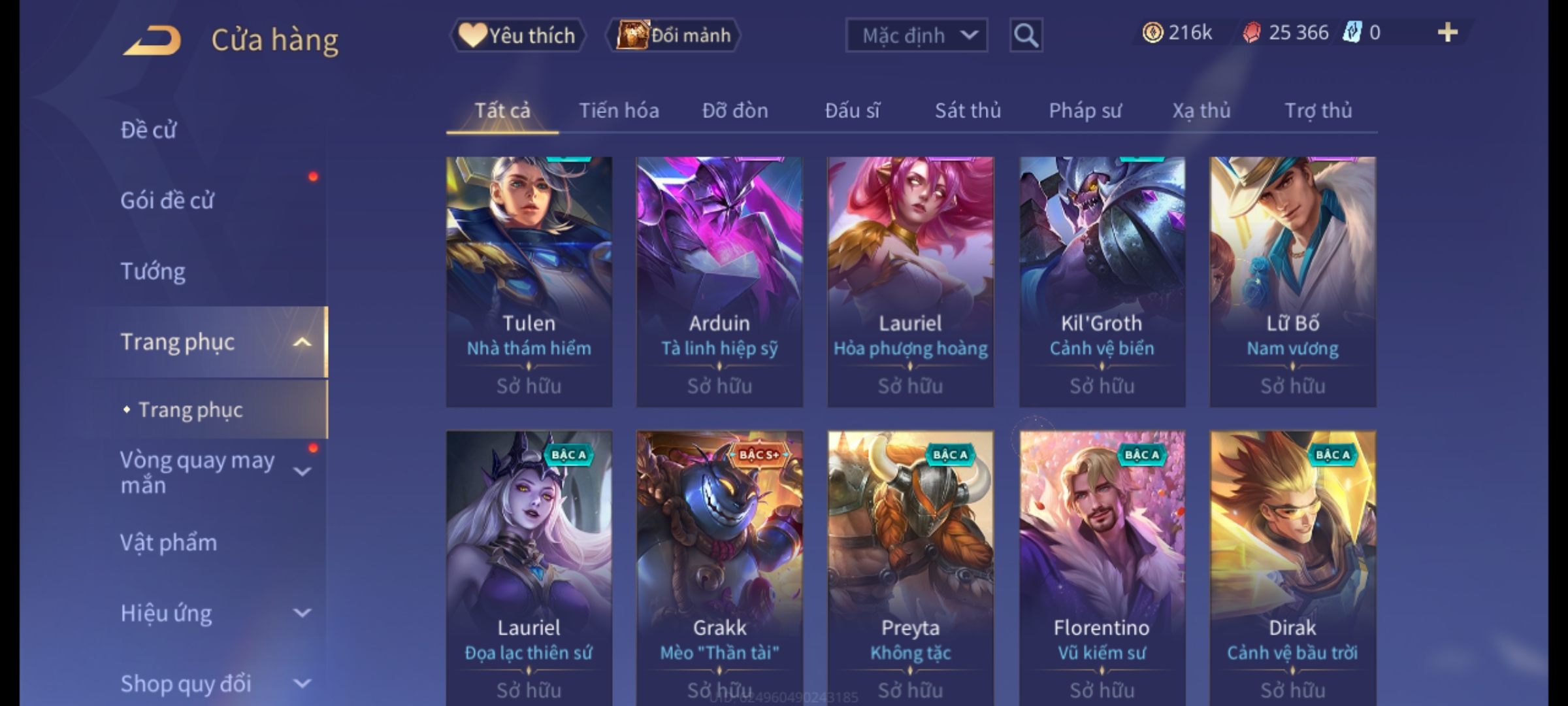Image resolution: width=1568 pixels, height=706 pixels.
Task: Tap the red ruby currency icon
Action: tap(1251, 33)
